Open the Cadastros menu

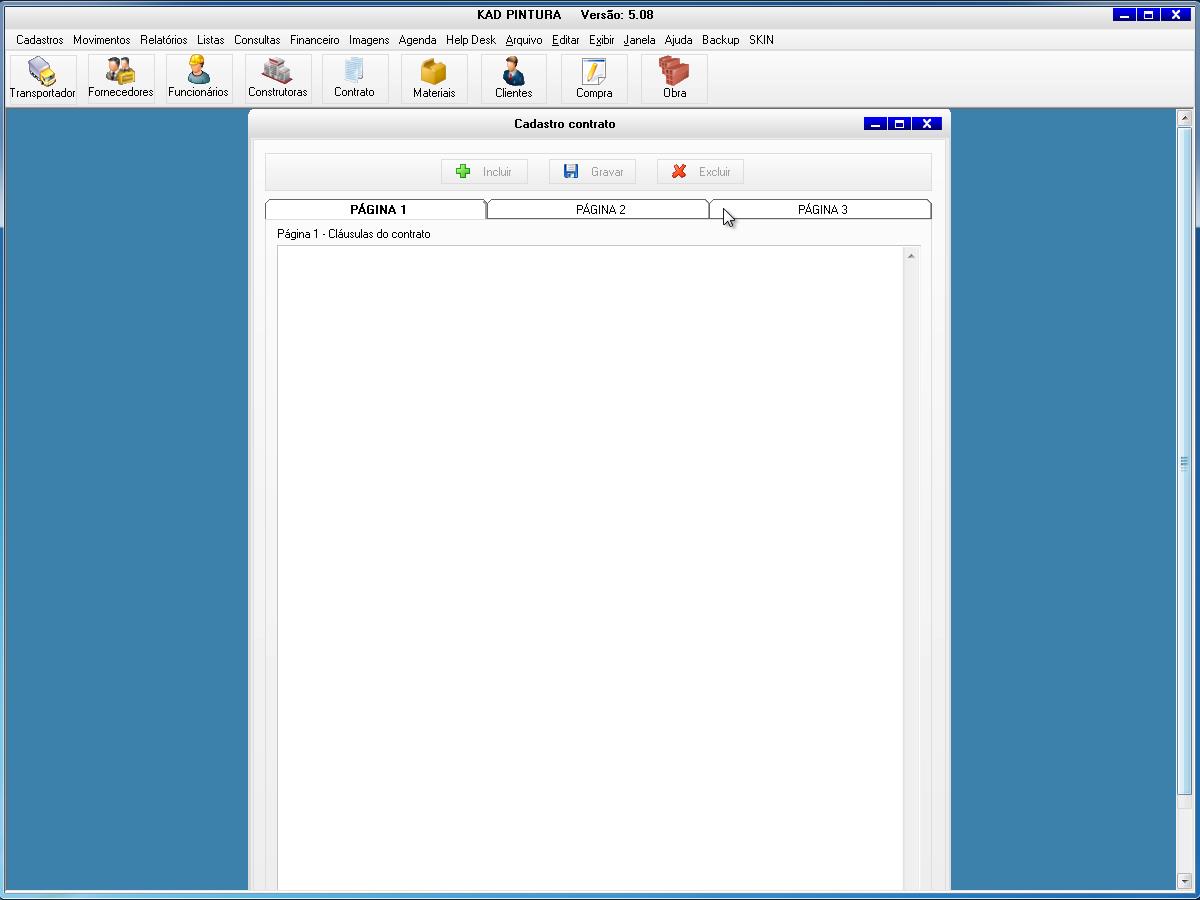pos(39,40)
